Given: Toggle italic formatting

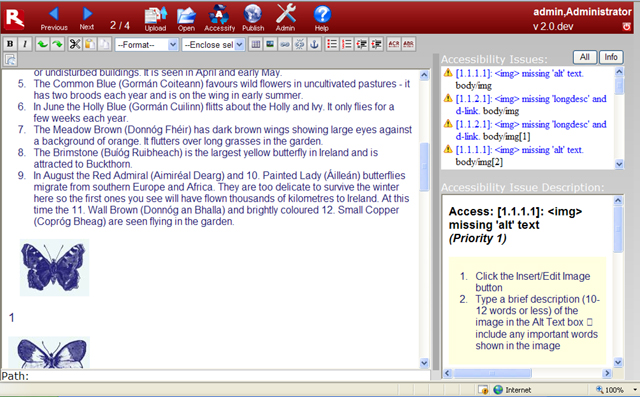Looking at the screenshot, I should pyautogui.click(x=25, y=44).
